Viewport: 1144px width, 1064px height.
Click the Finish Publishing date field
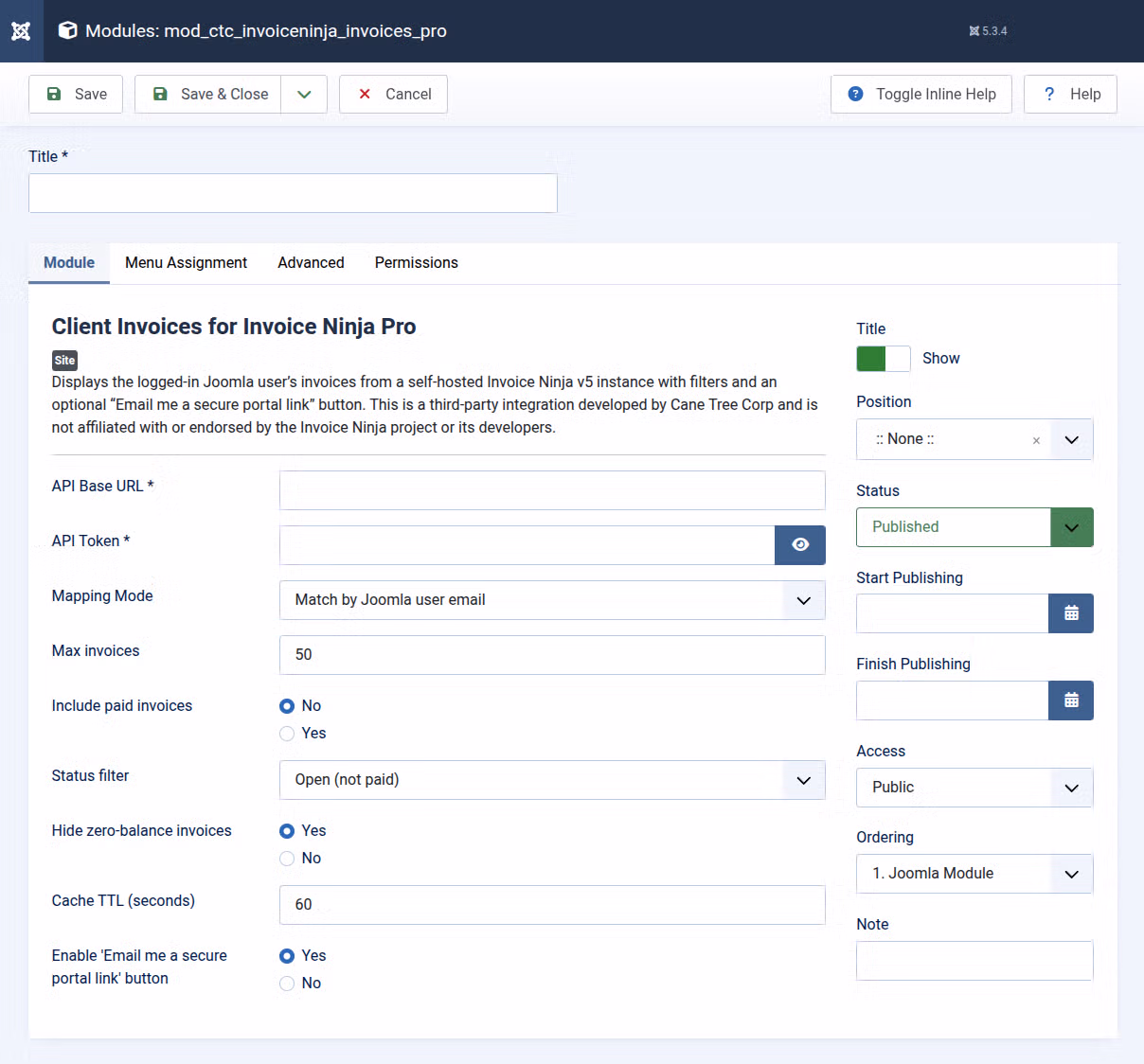point(952,700)
